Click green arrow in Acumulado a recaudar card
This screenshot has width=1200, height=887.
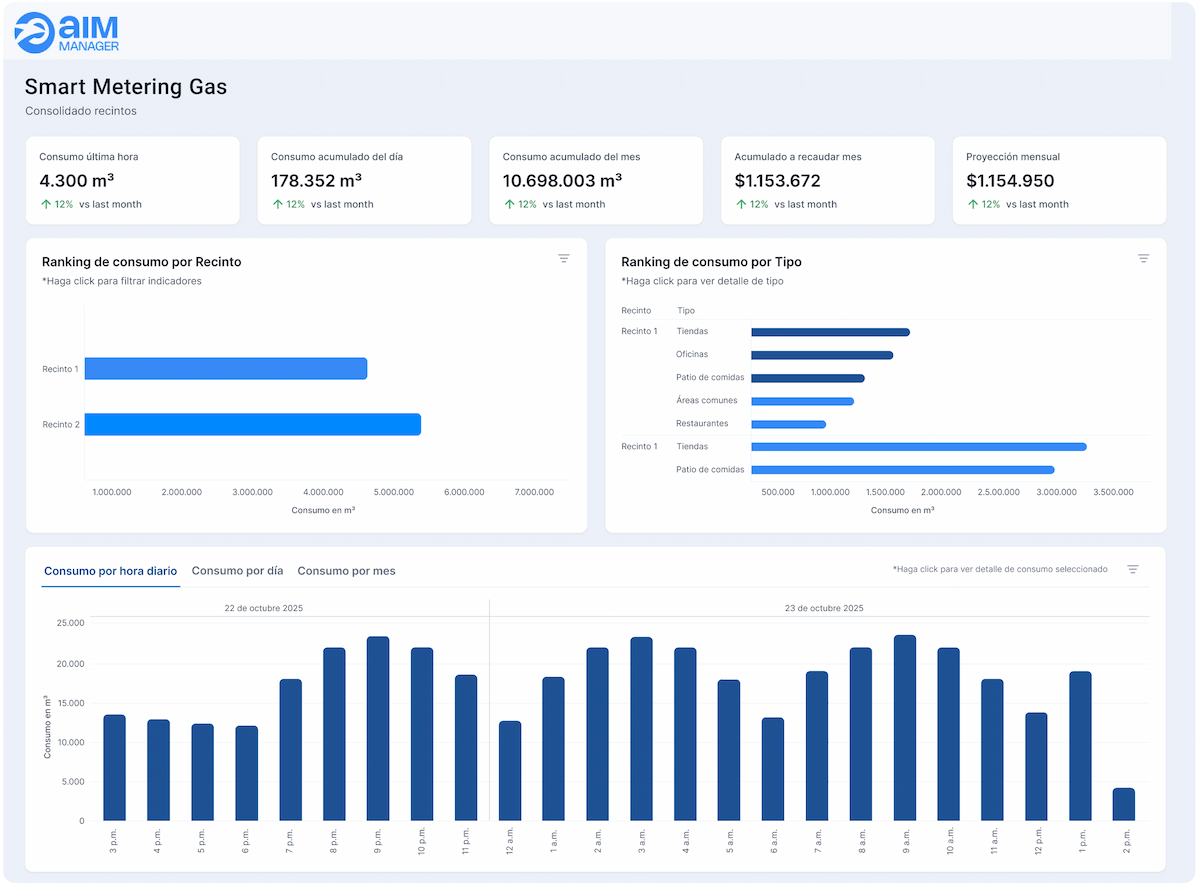pyautogui.click(x=741, y=204)
